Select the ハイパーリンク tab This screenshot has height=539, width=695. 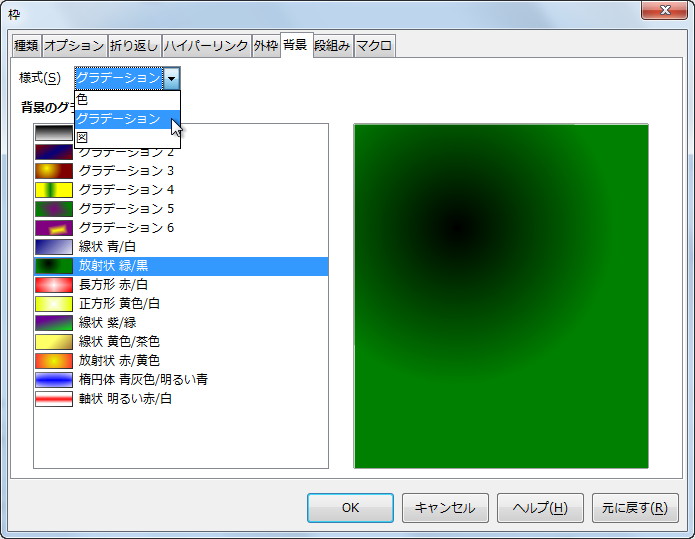coord(206,46)
